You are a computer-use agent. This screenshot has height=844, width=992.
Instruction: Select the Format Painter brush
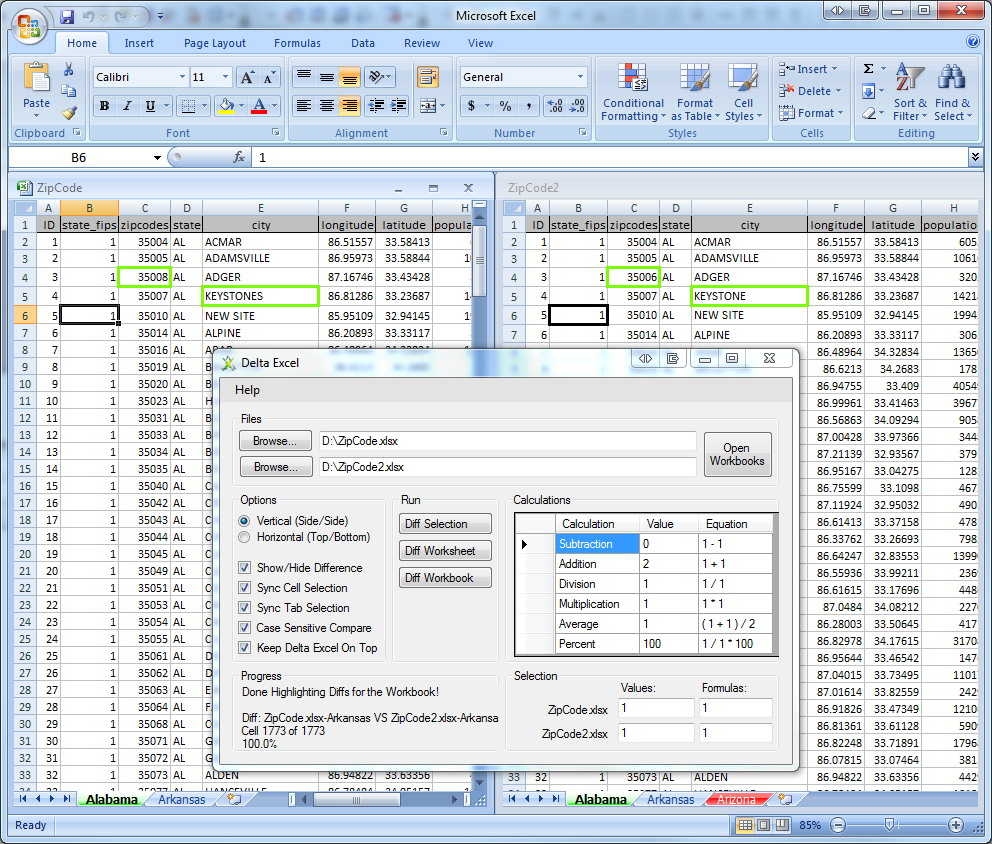click(x=68, y=113)
